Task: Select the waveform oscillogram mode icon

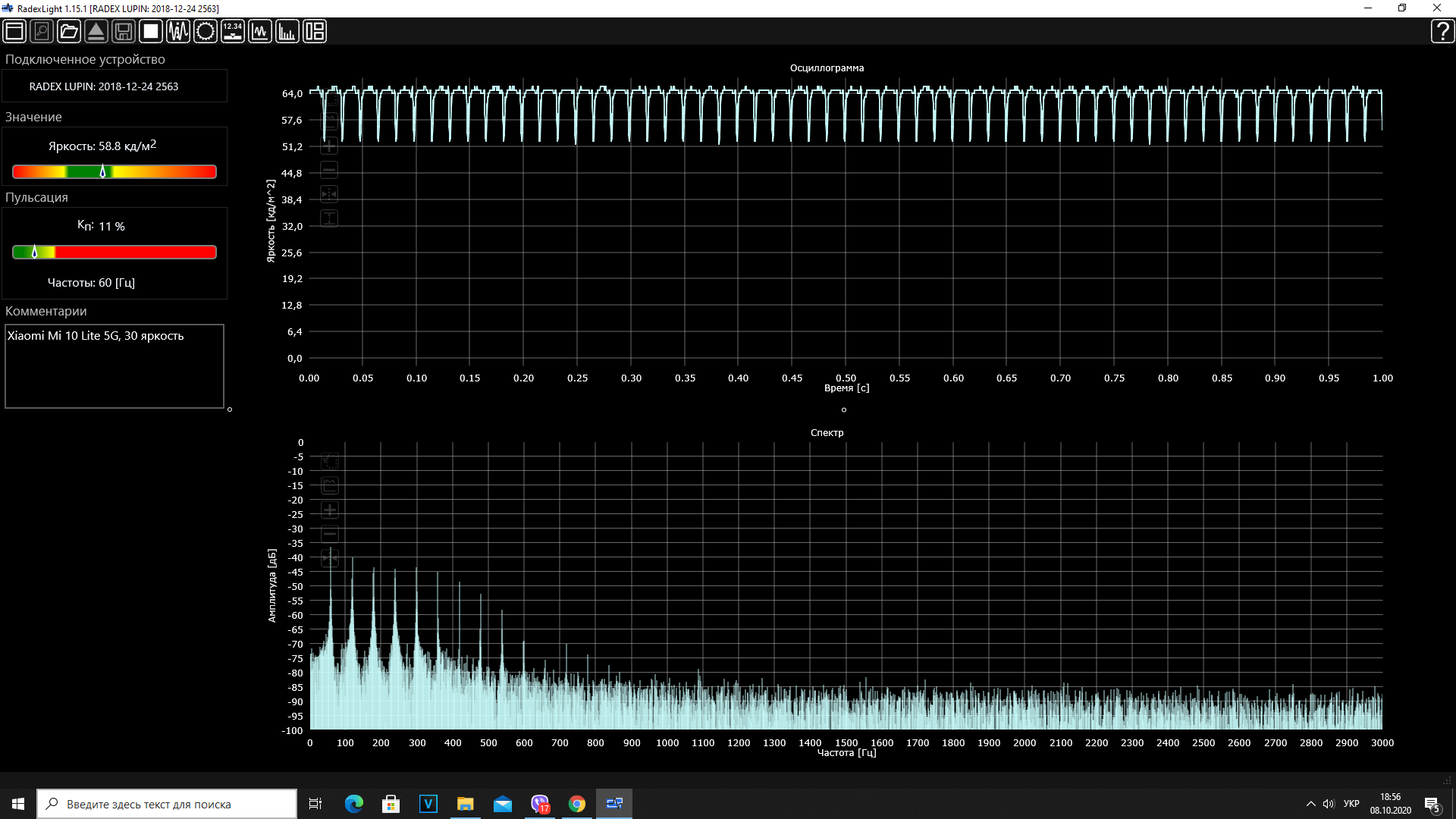Action: tap(178, 31)
